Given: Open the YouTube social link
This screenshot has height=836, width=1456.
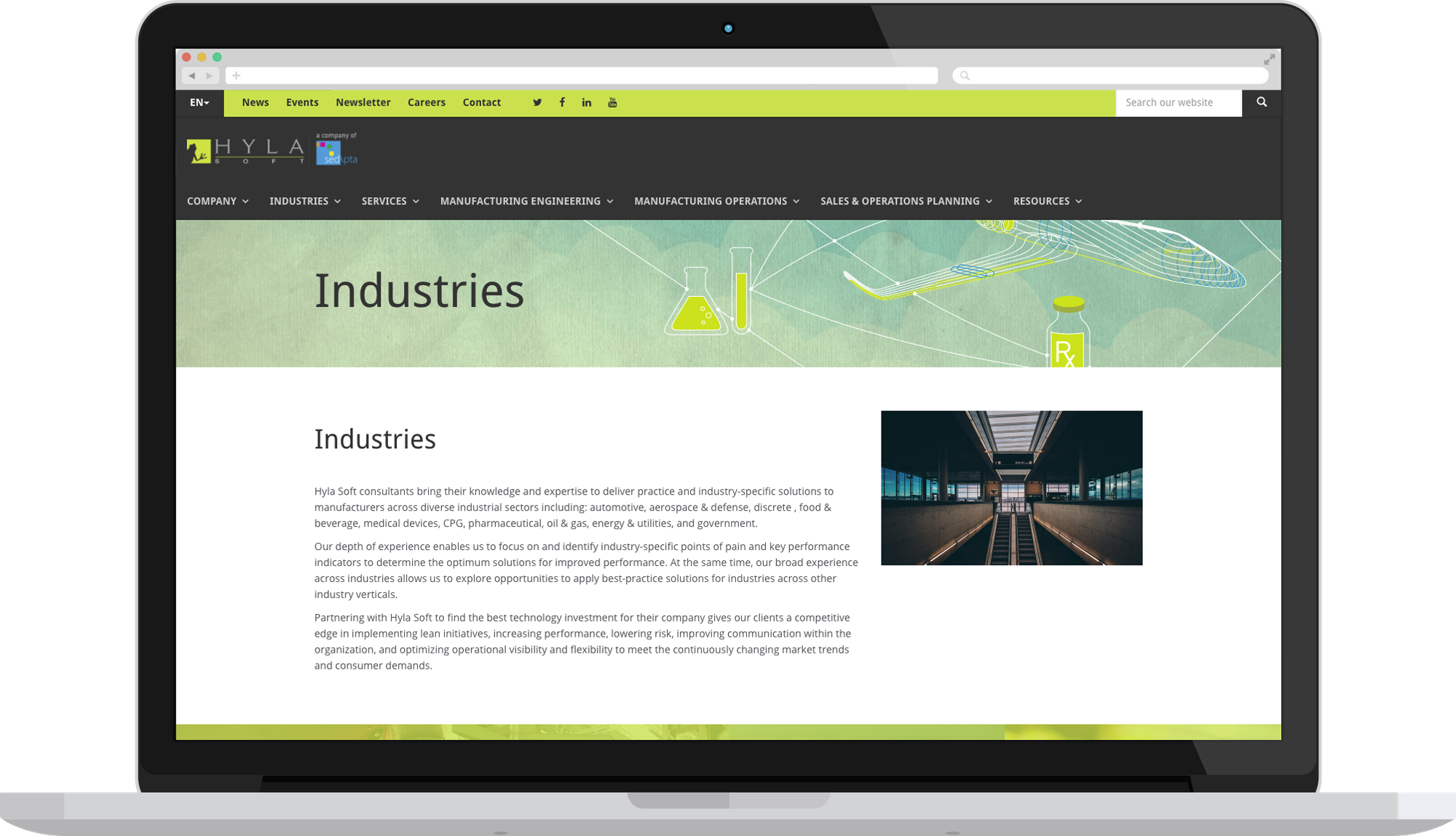Looking at the screenshot, I should point(612,103).
